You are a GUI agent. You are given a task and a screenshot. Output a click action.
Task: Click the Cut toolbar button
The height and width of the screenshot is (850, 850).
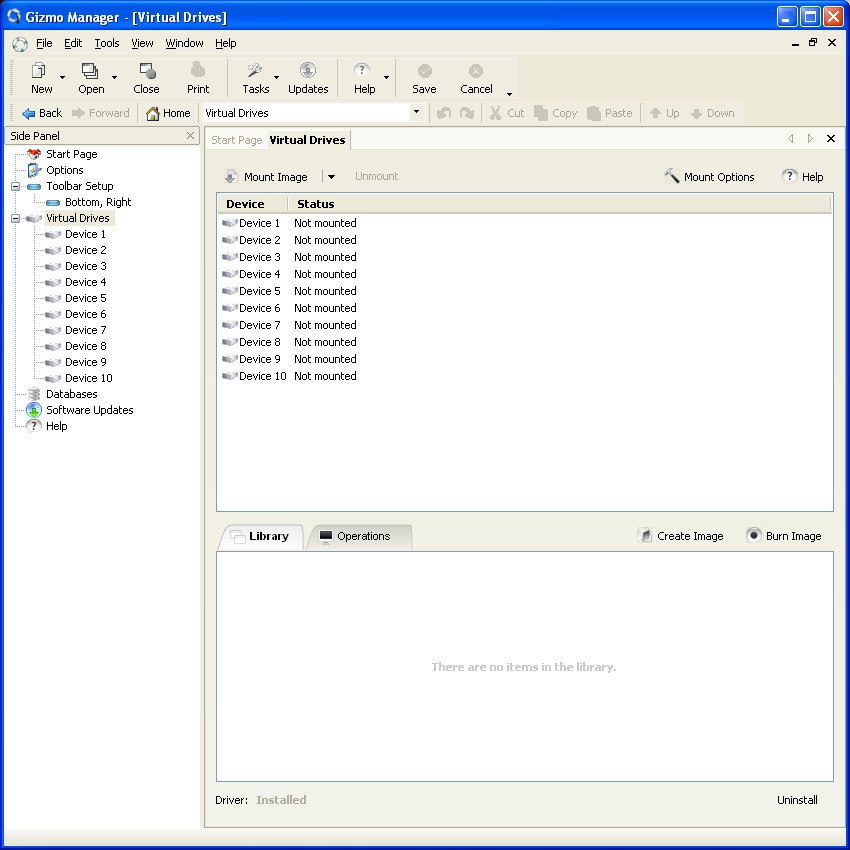tap(507, 113)
